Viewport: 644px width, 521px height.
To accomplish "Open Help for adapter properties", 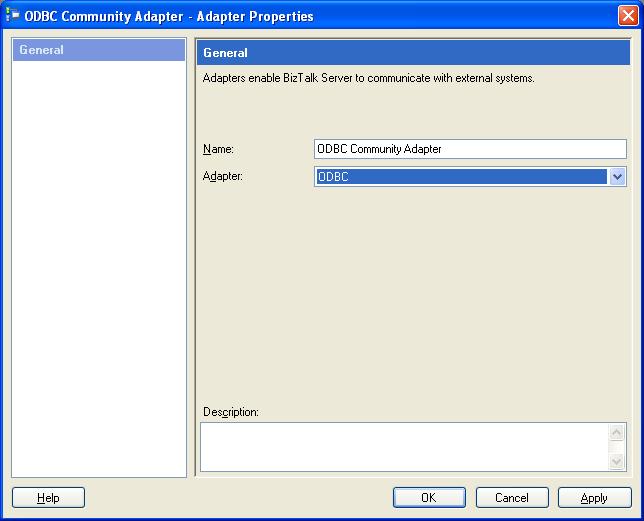I will [x=48, y=498].
